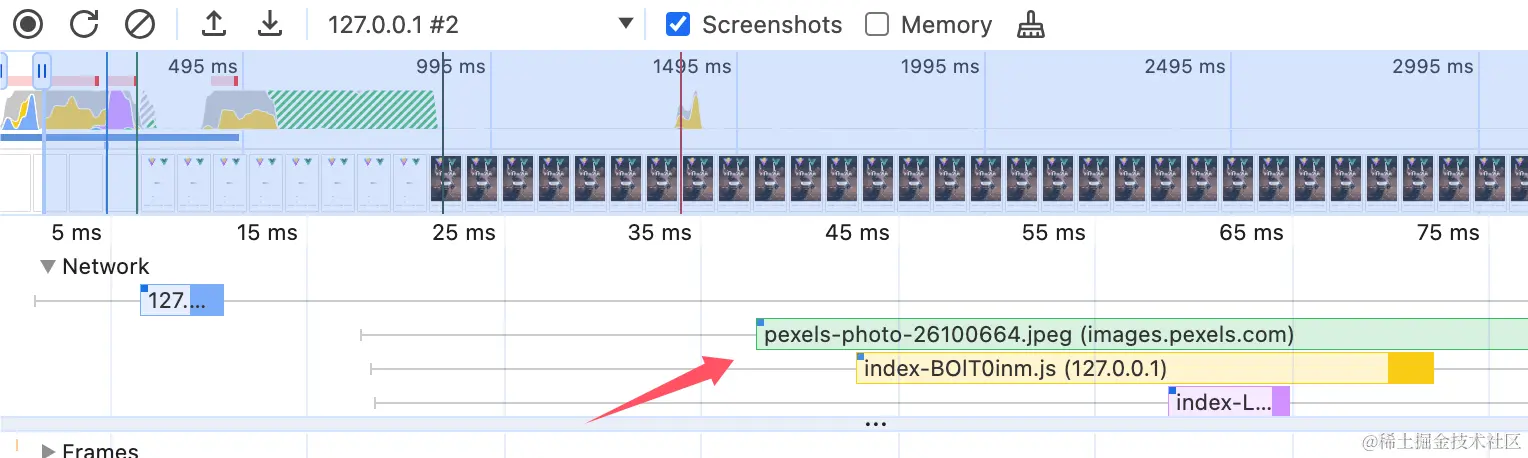Select the purple index-L... request bar
Image resolution: width=1528 pixels, height=458 pixels.
click(1228, 403)
